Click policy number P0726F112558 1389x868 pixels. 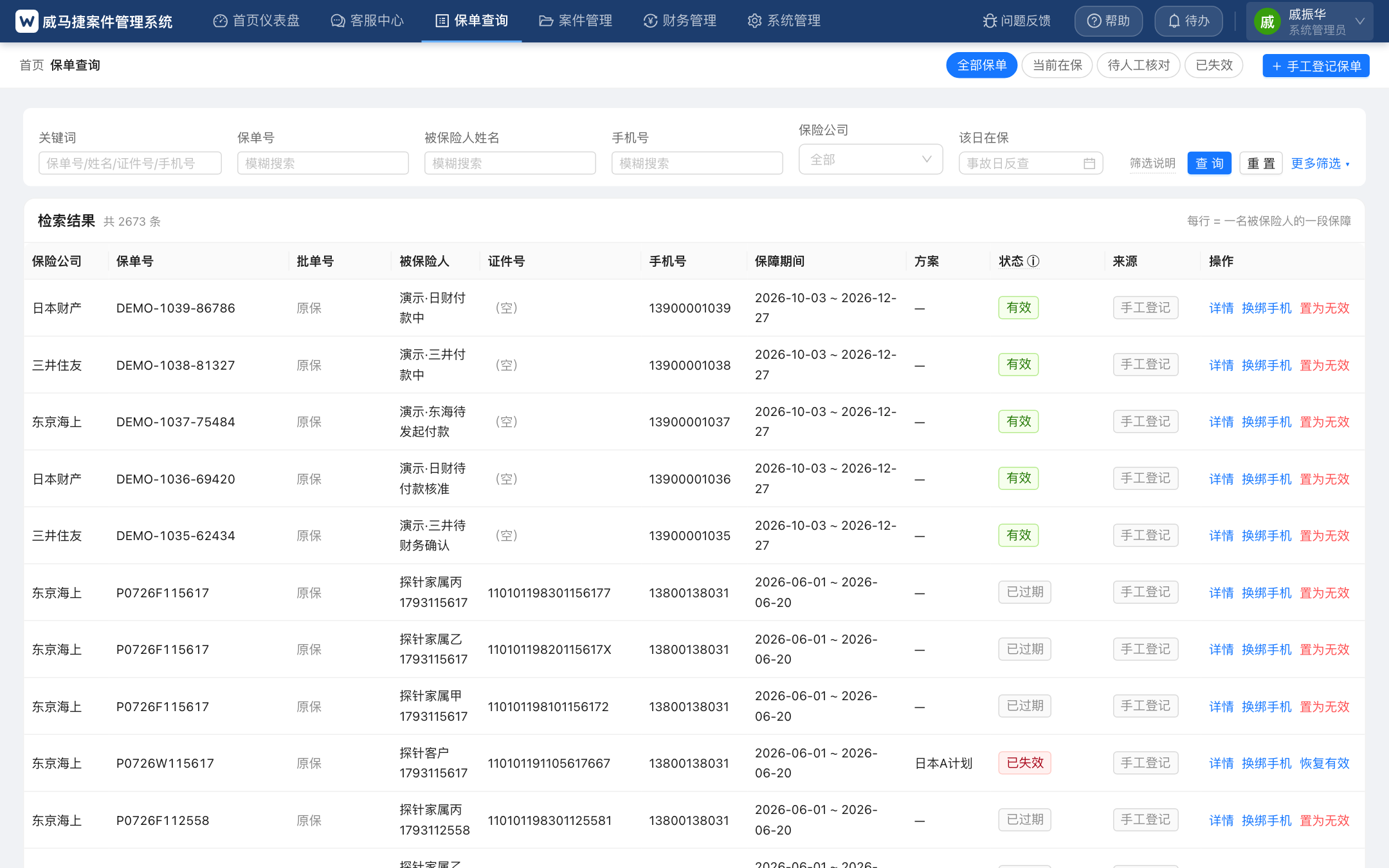[x=163, y=820]
